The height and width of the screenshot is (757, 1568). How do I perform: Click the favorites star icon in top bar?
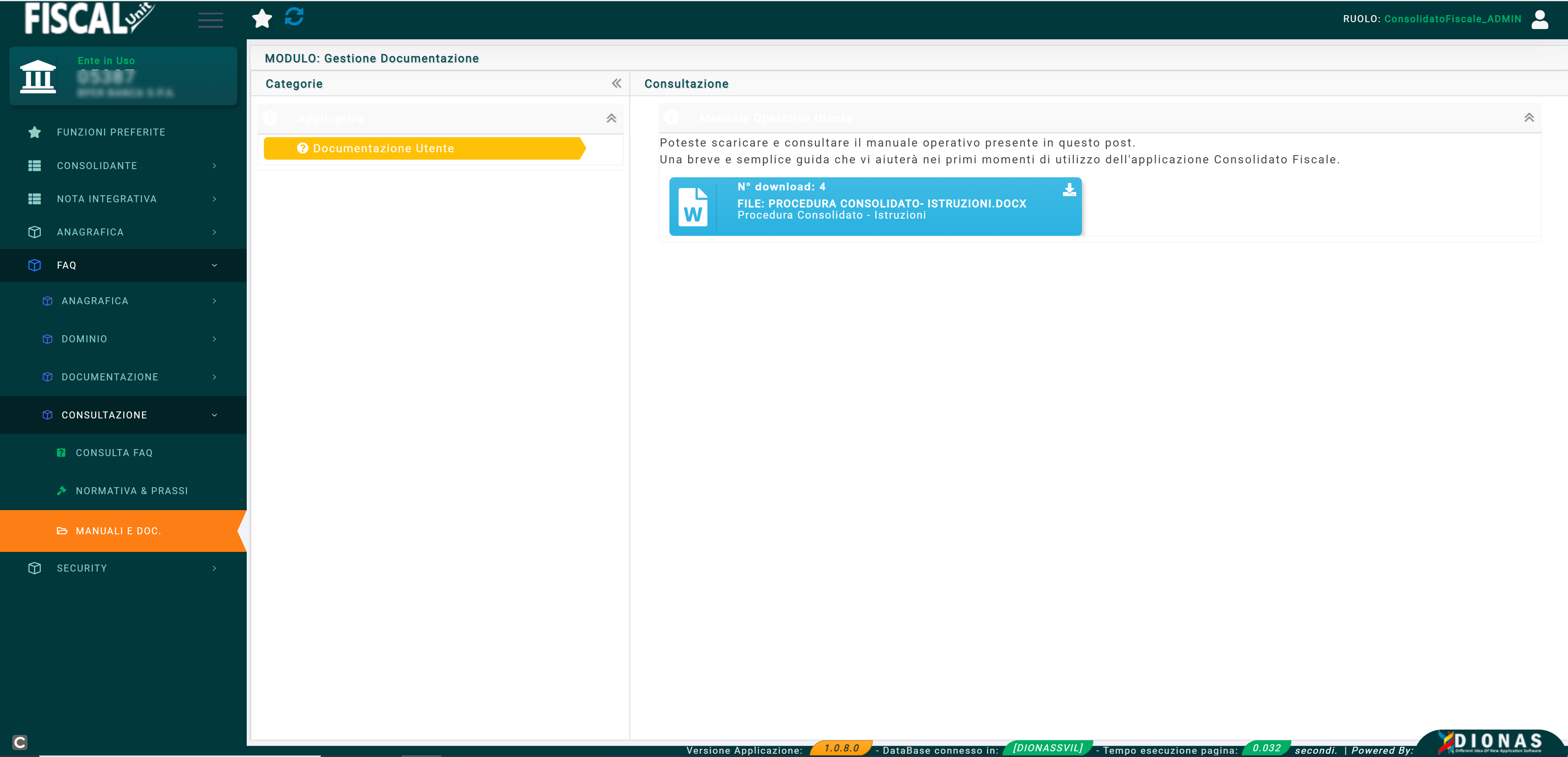click(x=262, y=18)
